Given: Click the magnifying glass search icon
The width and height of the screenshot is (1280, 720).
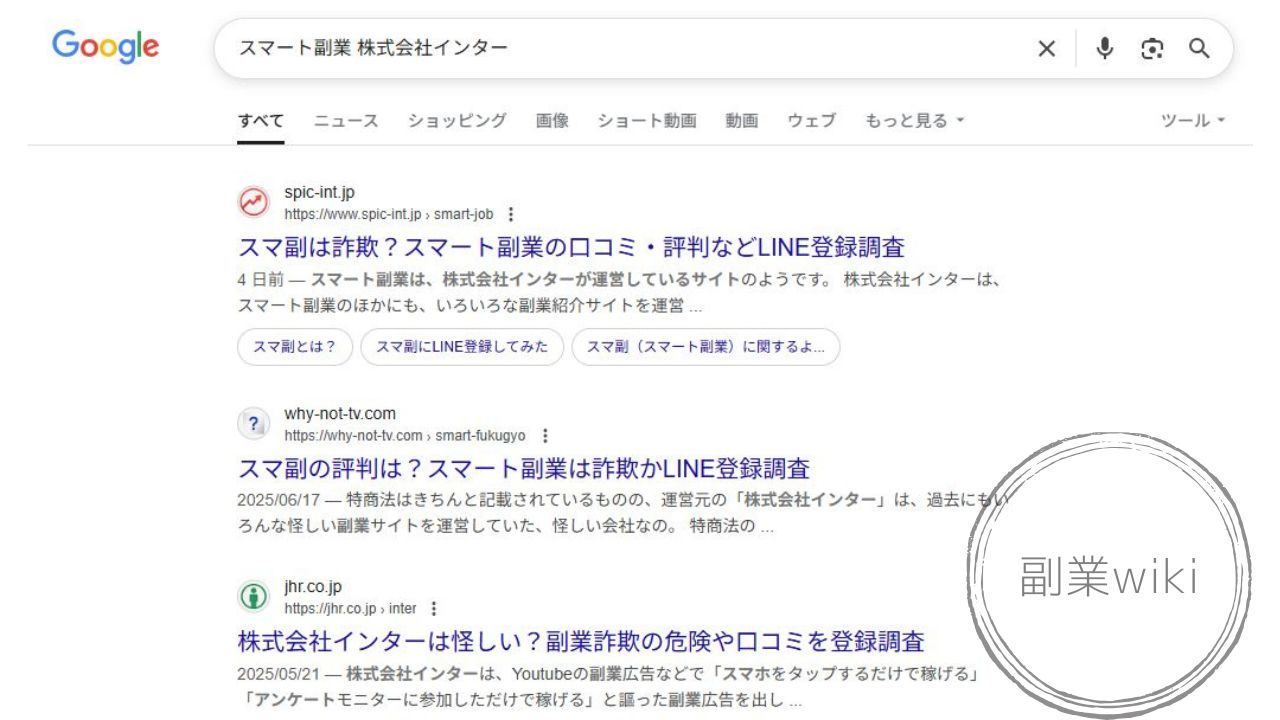Looking at the screenshot, I should pyautogui.click(x=1199, y=48).
